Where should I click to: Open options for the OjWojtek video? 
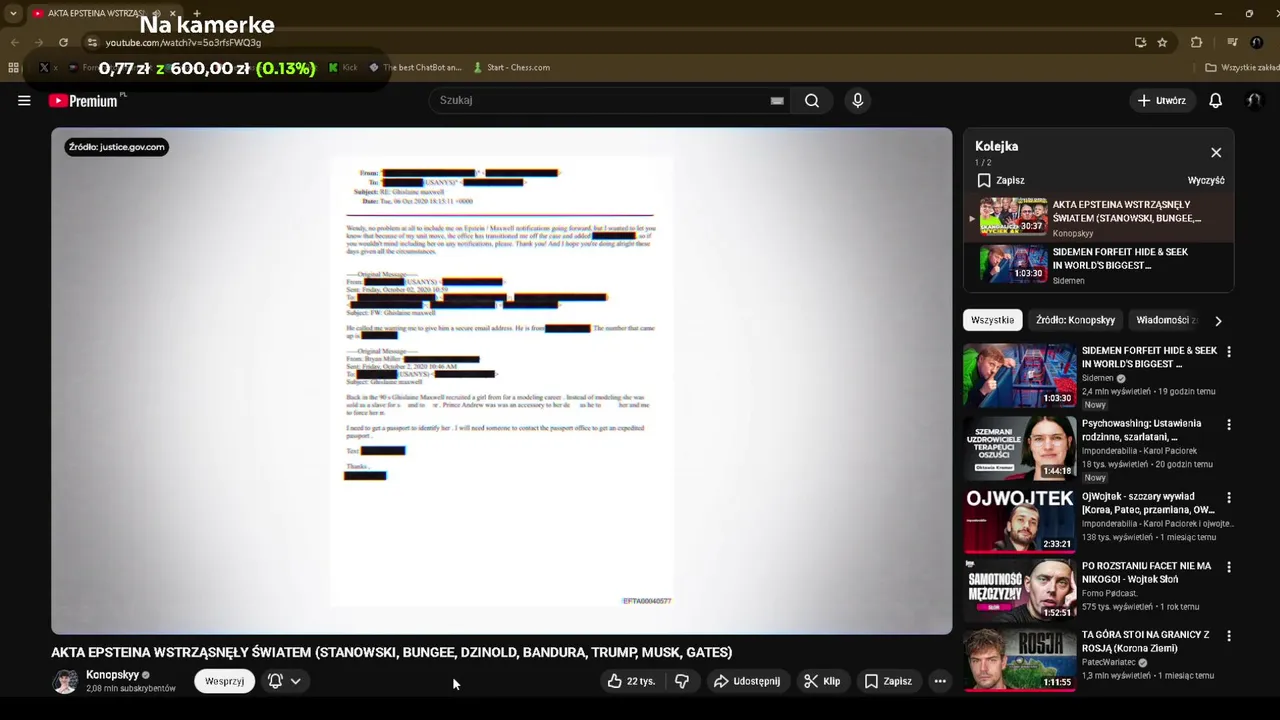(x=1229, y=497)
